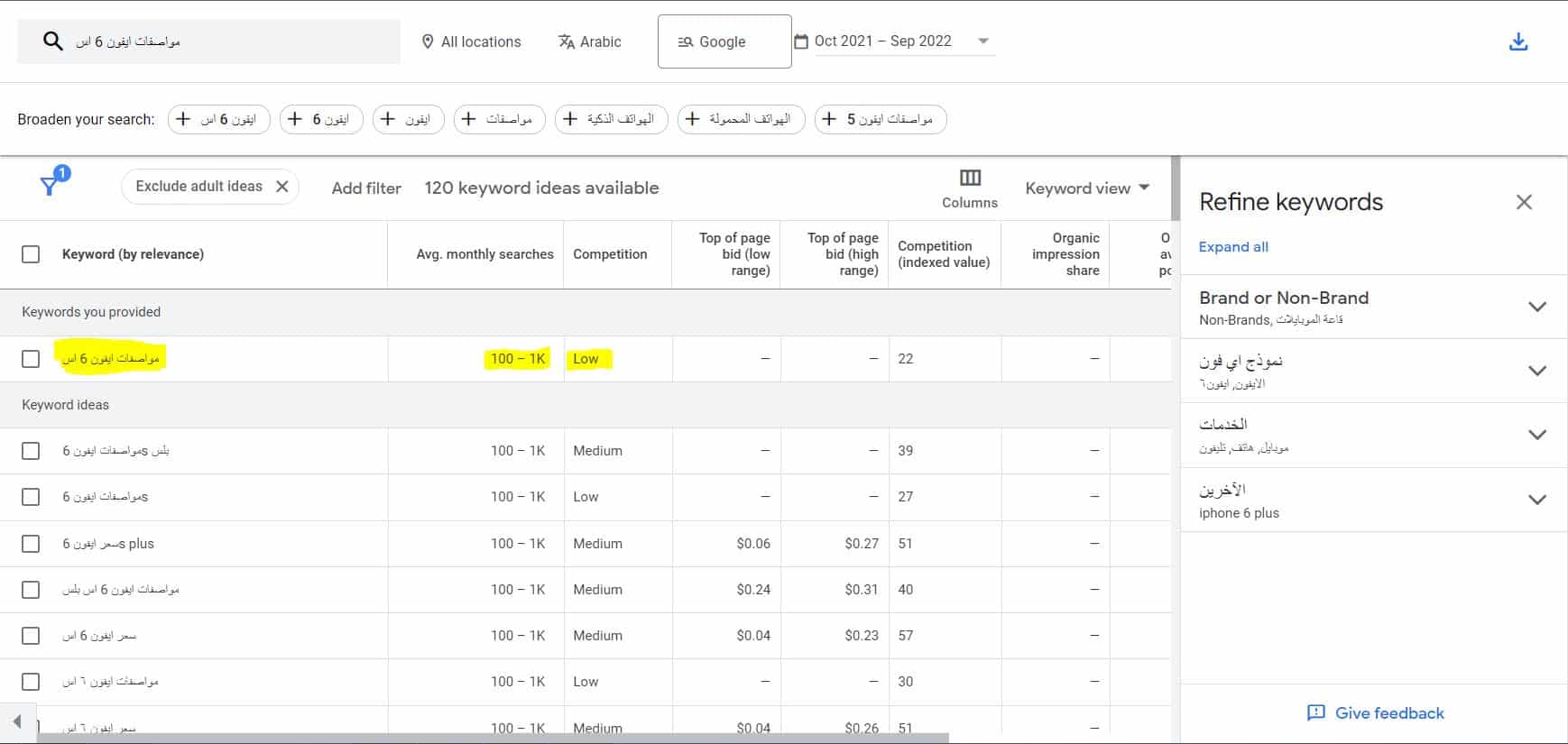Add broaden suggestion الهواتف الذكية
The width and height of the screenshot is (1568, 744).
coord(612,119)
